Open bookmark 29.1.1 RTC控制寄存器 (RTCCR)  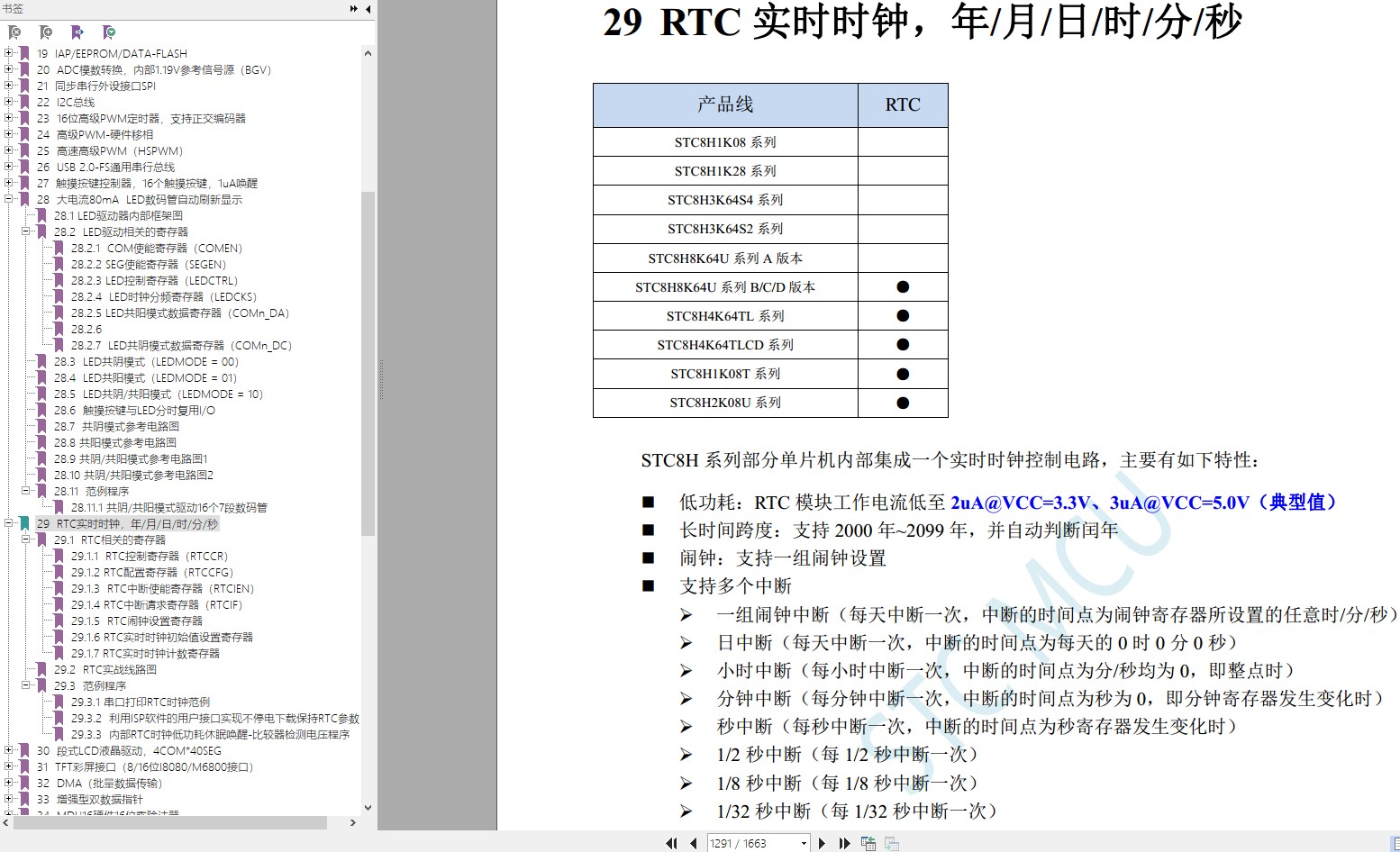(150, 556)
